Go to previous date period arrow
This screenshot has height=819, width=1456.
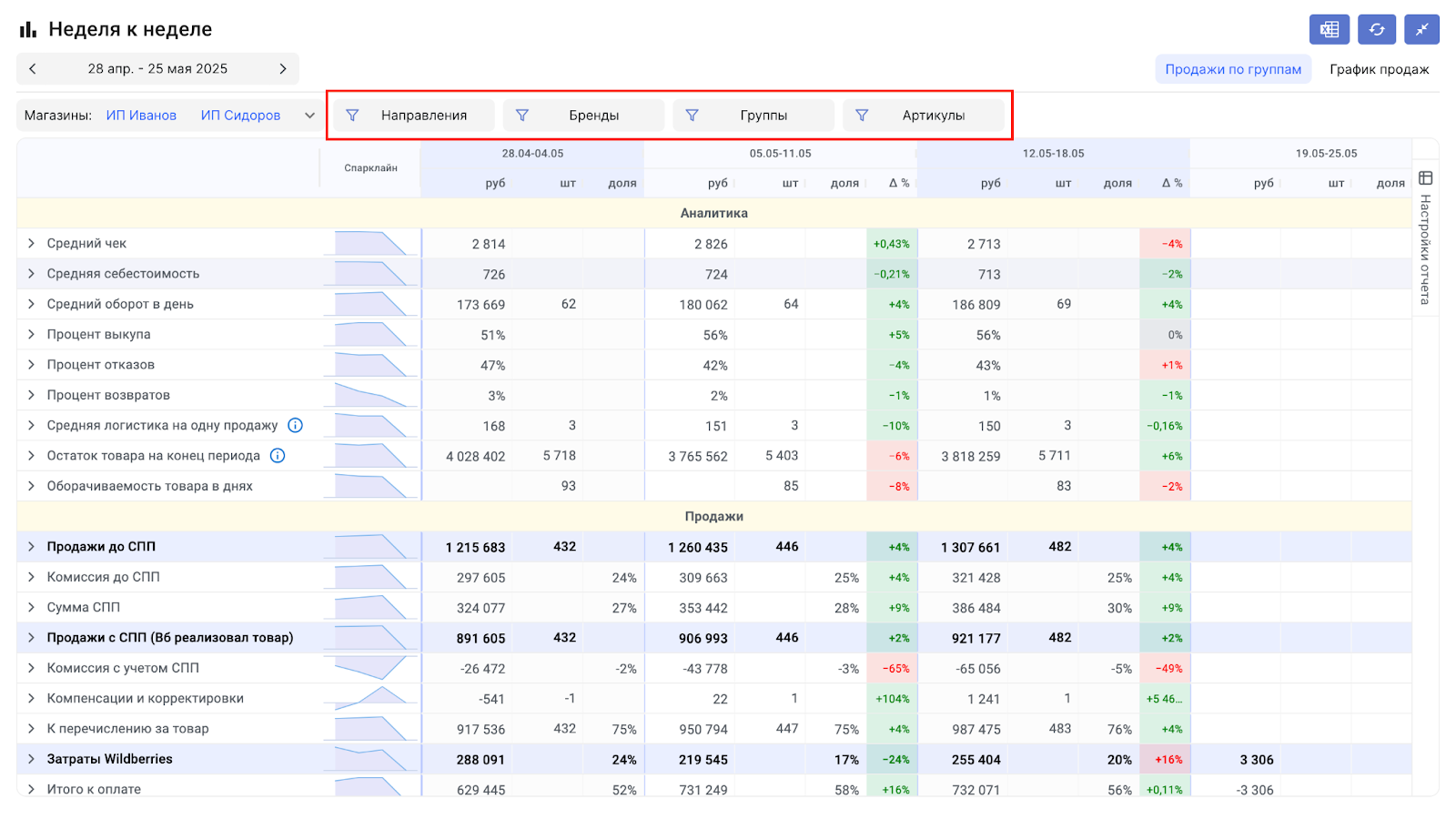tap(33, 68)
